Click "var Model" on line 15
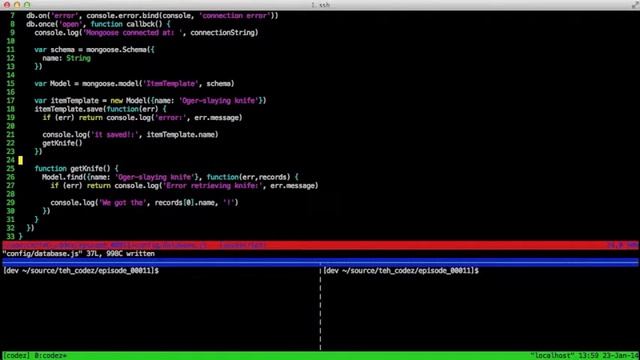The image size is (640, 360). [x=53, y=84]
